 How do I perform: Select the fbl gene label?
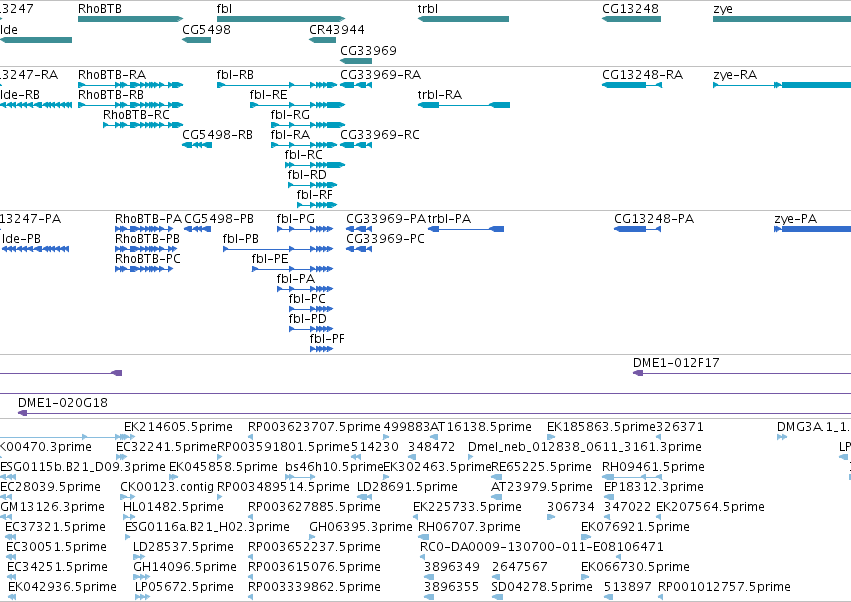224,9
